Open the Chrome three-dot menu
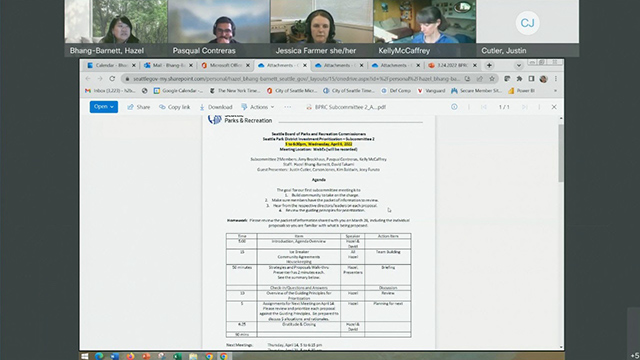The width and height of the screenshot is (640, 360). click(556, 78)
